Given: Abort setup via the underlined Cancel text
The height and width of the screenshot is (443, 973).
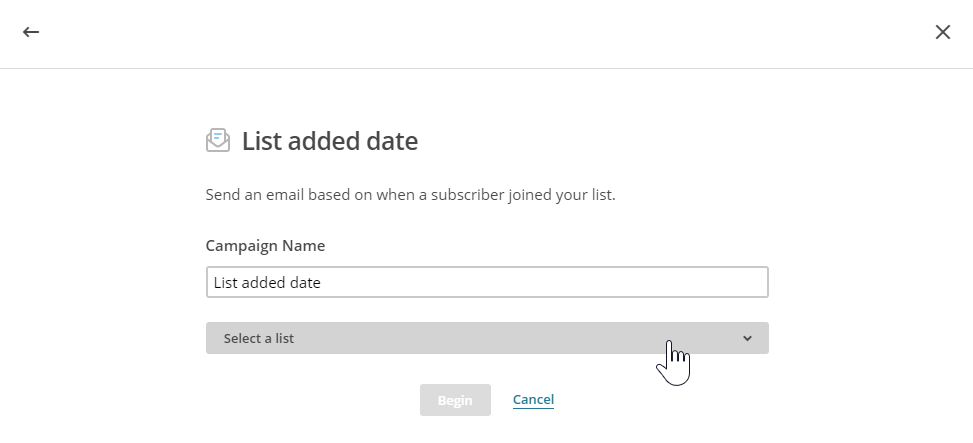Looking at the screenshot, I should point(533,400).
